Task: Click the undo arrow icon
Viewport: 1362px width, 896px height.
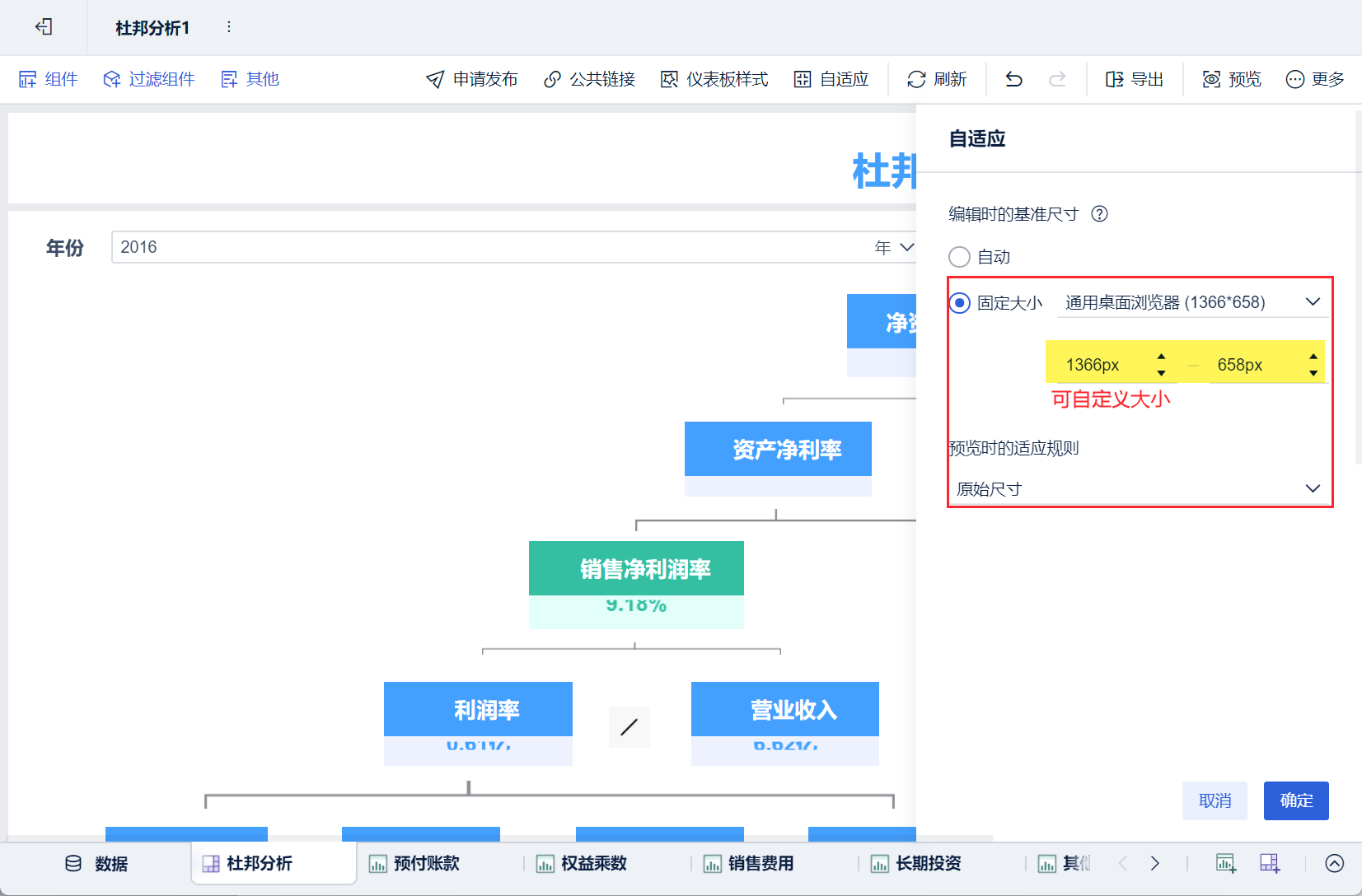Action: [1014, 79]
